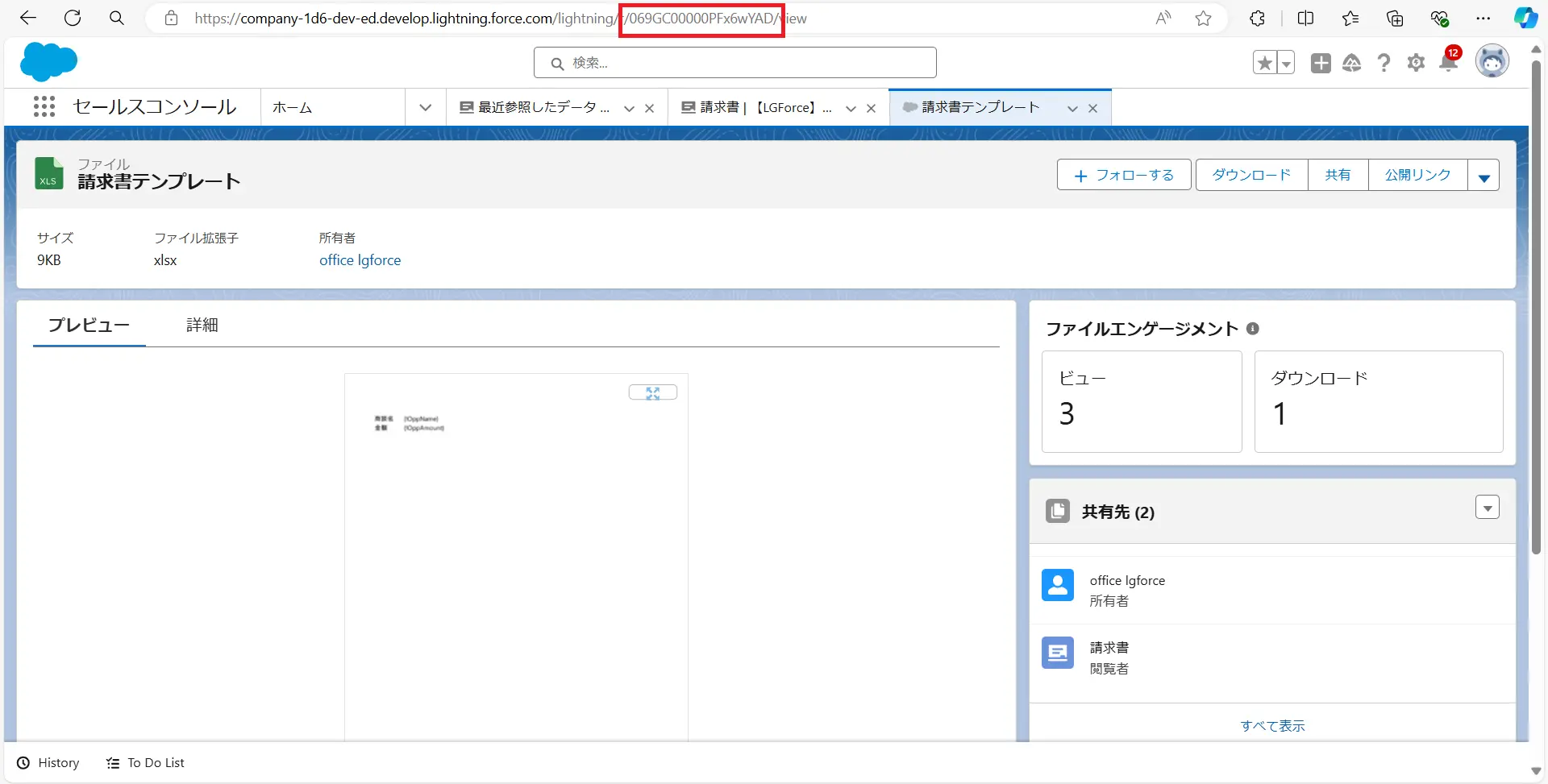Open the Global Actions plus icon
This screenshot has height=784, width=1548.
[1321, 63]
